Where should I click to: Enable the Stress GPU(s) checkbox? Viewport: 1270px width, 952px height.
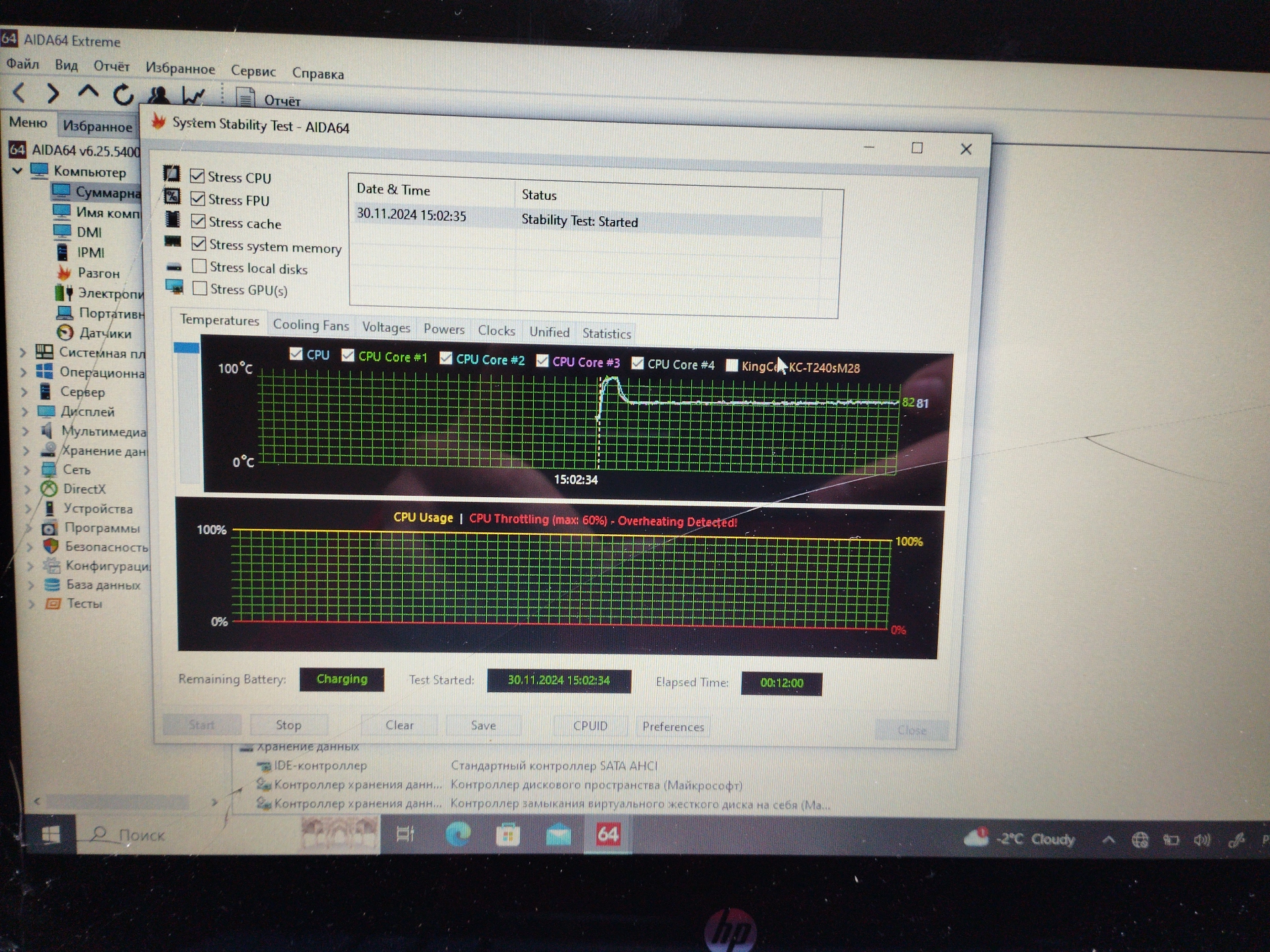click(200, 288)
